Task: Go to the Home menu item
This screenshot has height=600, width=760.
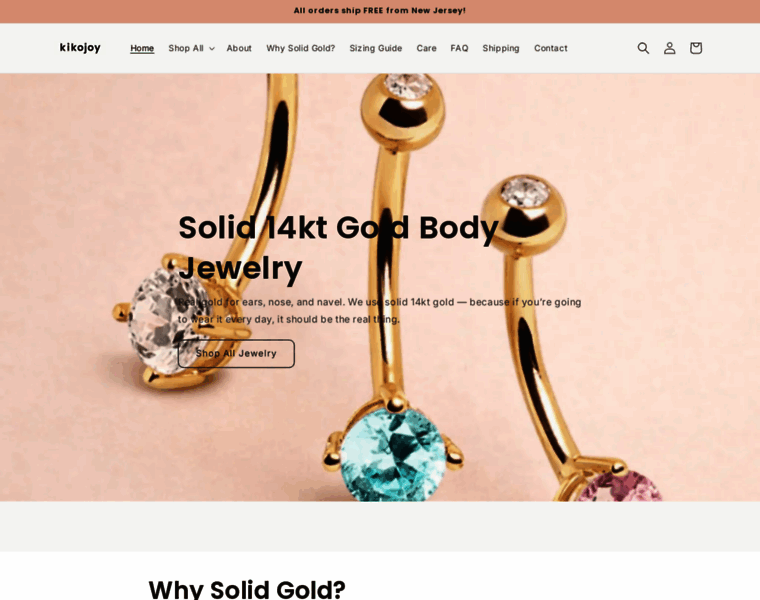Action: 142,48
